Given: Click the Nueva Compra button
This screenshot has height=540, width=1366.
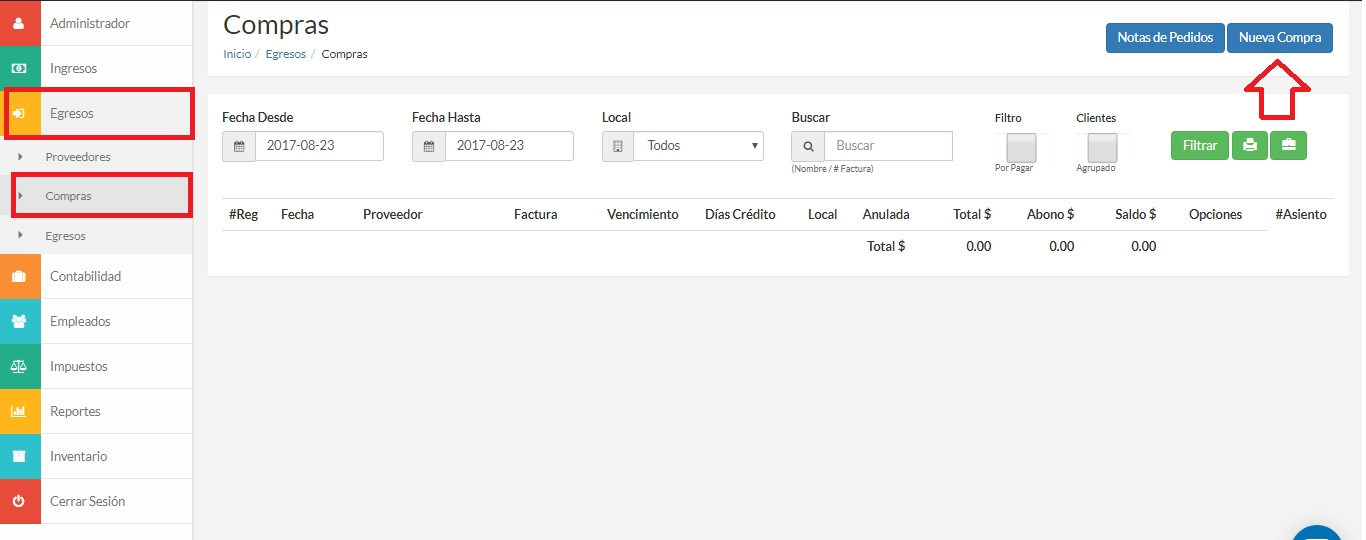Looking at the screenshot, I should click(x=1280, y=37).
